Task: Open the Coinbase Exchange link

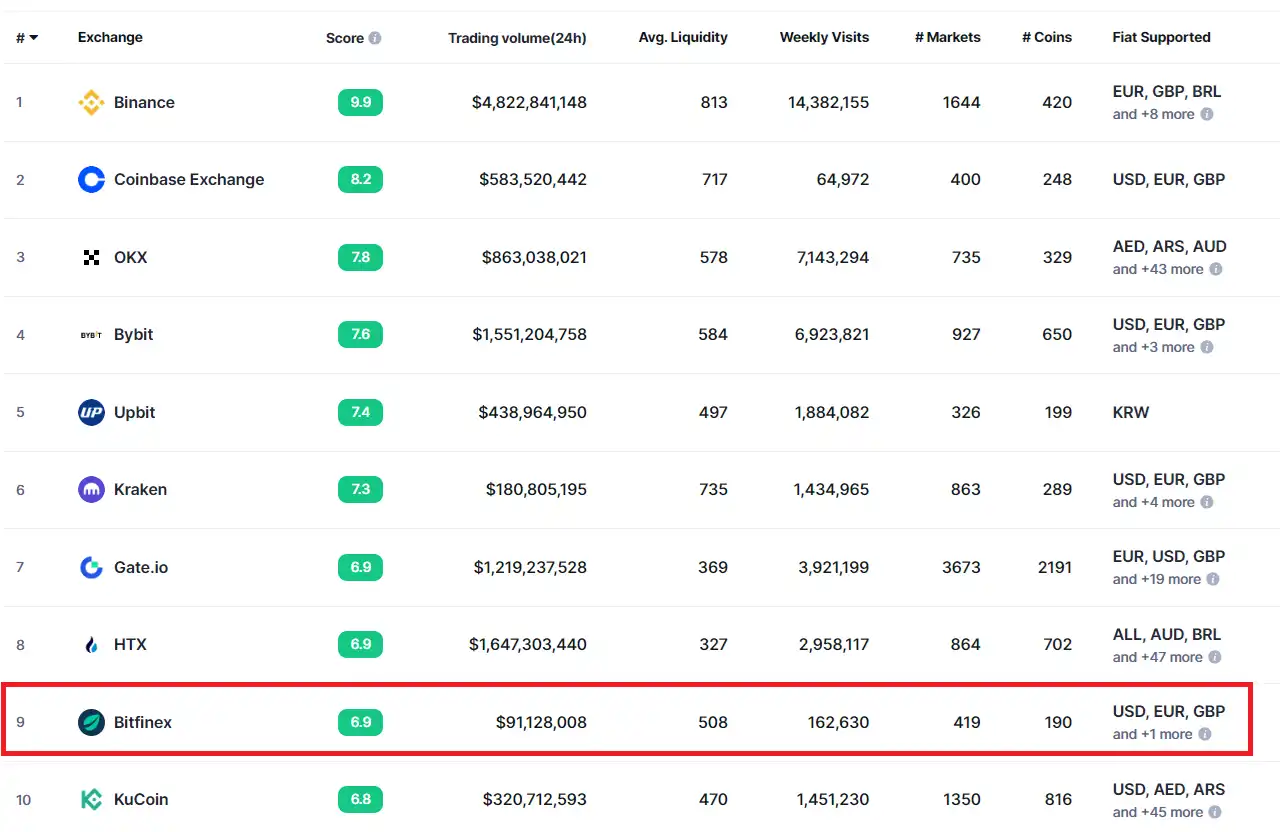Action: pos(189,180)
